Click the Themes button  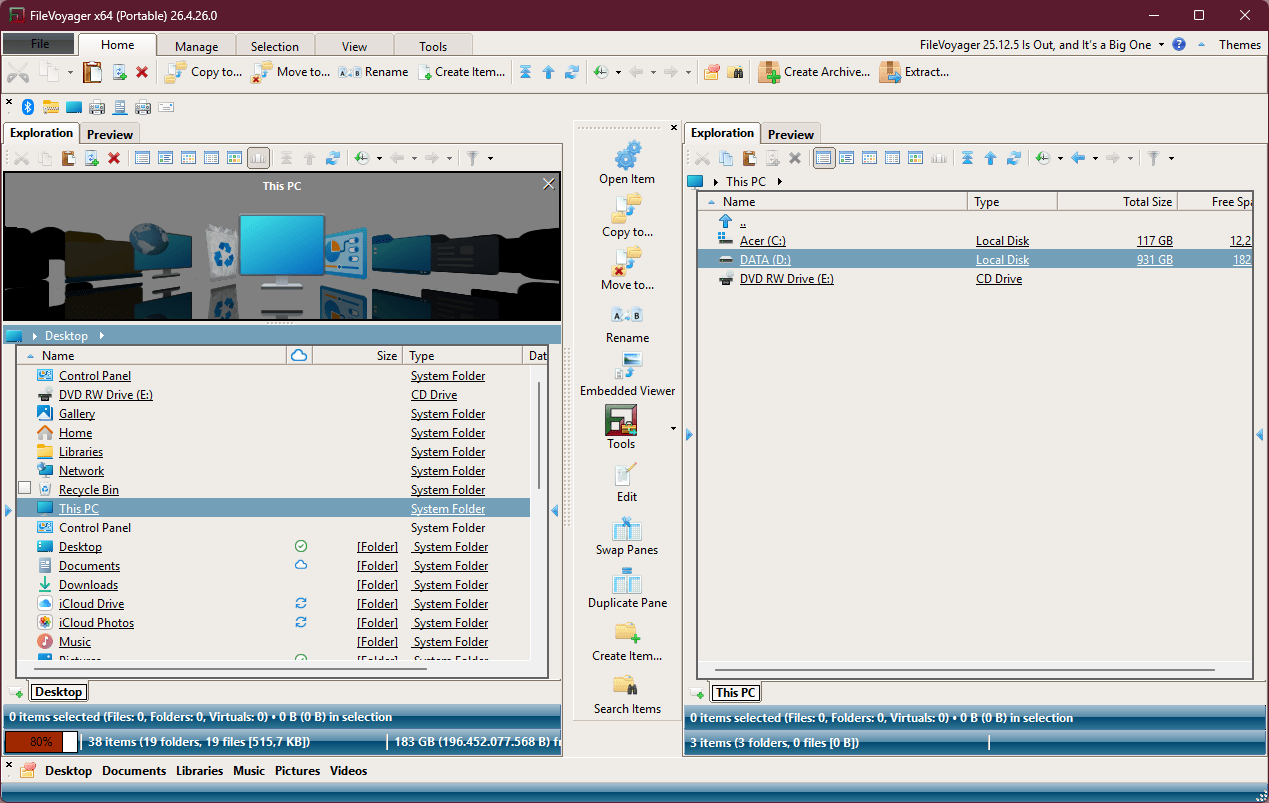(x=1239, y=45)
